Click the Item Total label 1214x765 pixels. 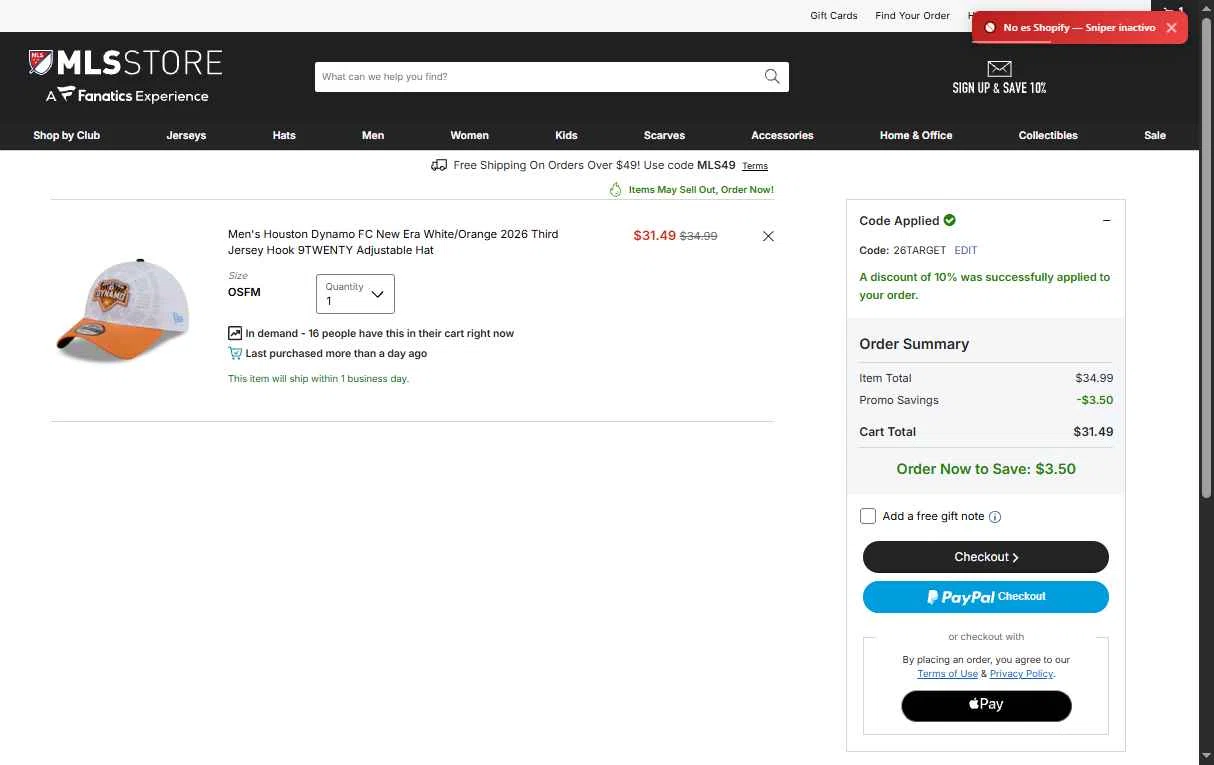[x=886, y=378]
